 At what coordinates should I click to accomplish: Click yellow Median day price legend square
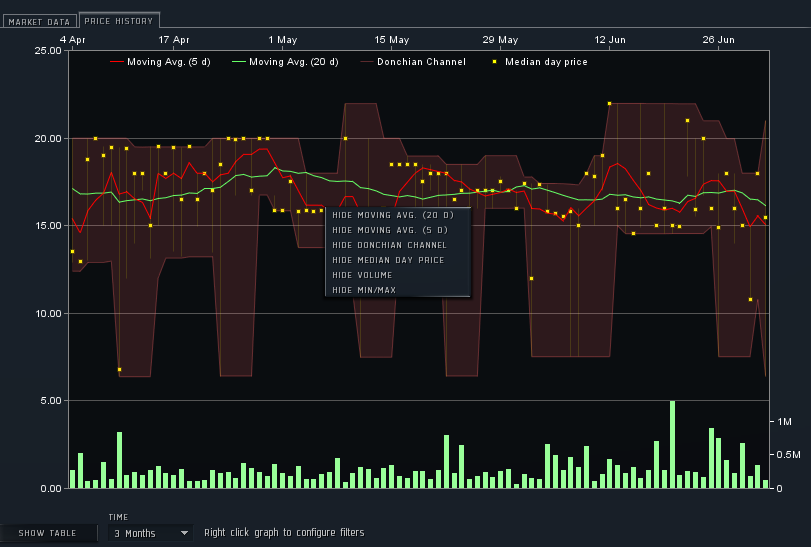coord(495,62)
